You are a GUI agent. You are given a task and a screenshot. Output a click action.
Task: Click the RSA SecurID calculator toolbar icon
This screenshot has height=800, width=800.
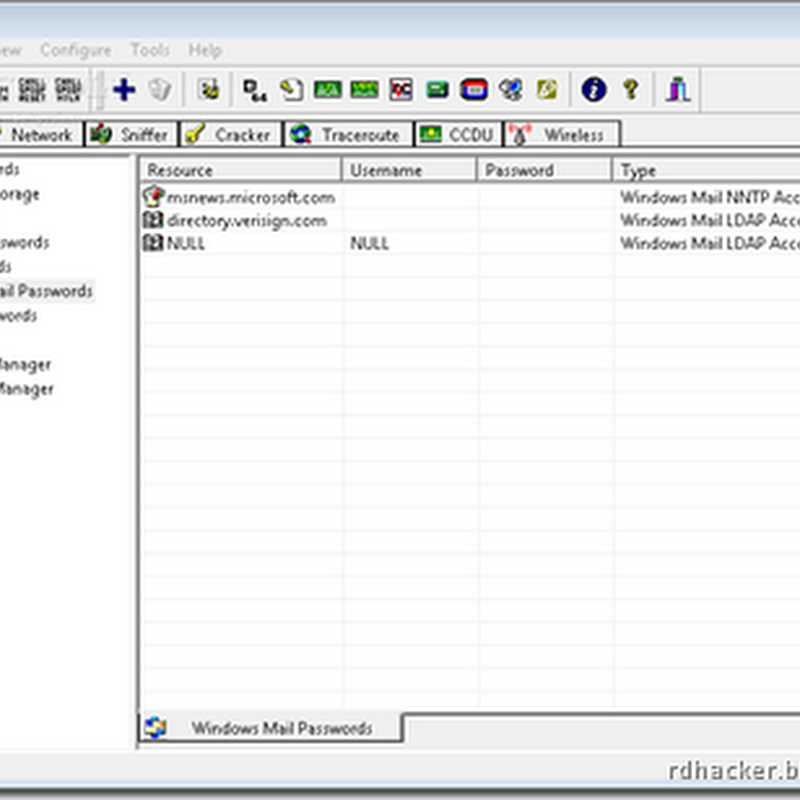[x=472, y=89]
